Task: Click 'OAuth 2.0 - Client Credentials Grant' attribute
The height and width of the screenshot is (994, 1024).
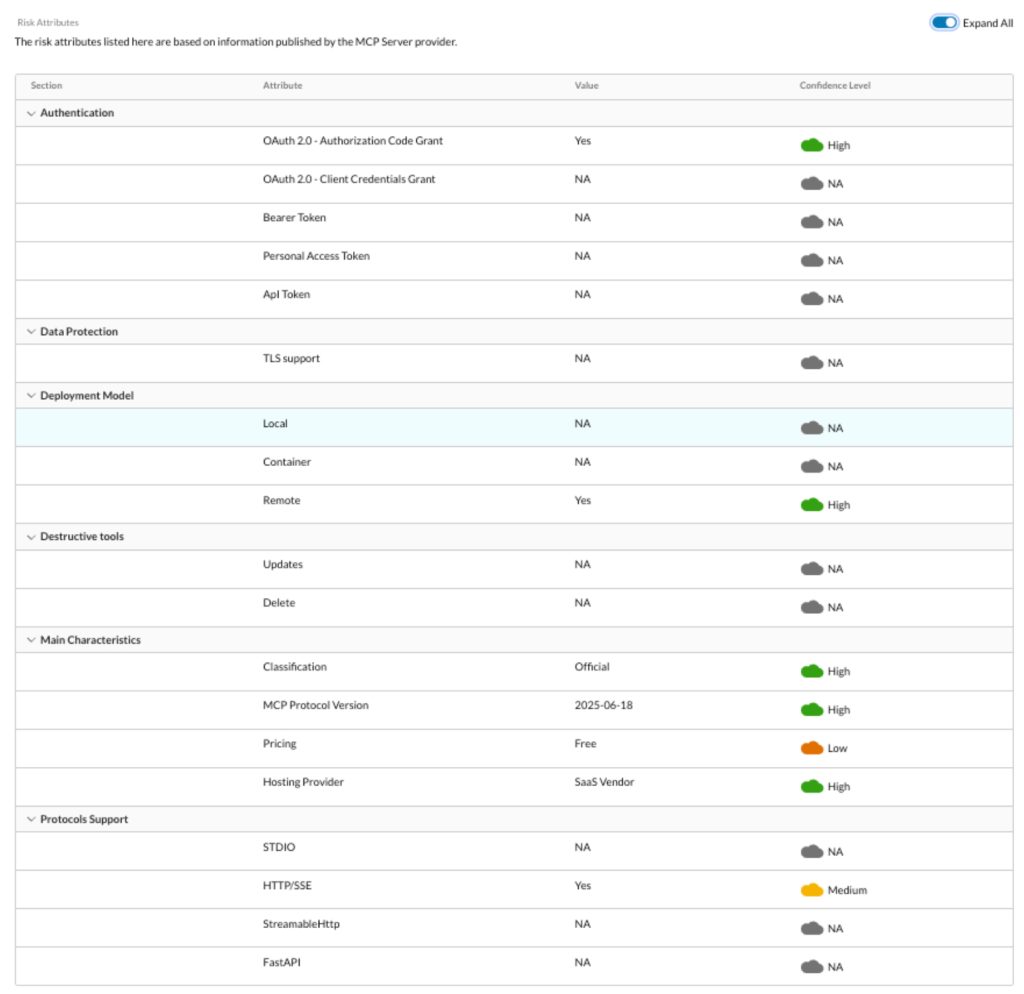Action: pyautogui.click(x=349, y=180)
